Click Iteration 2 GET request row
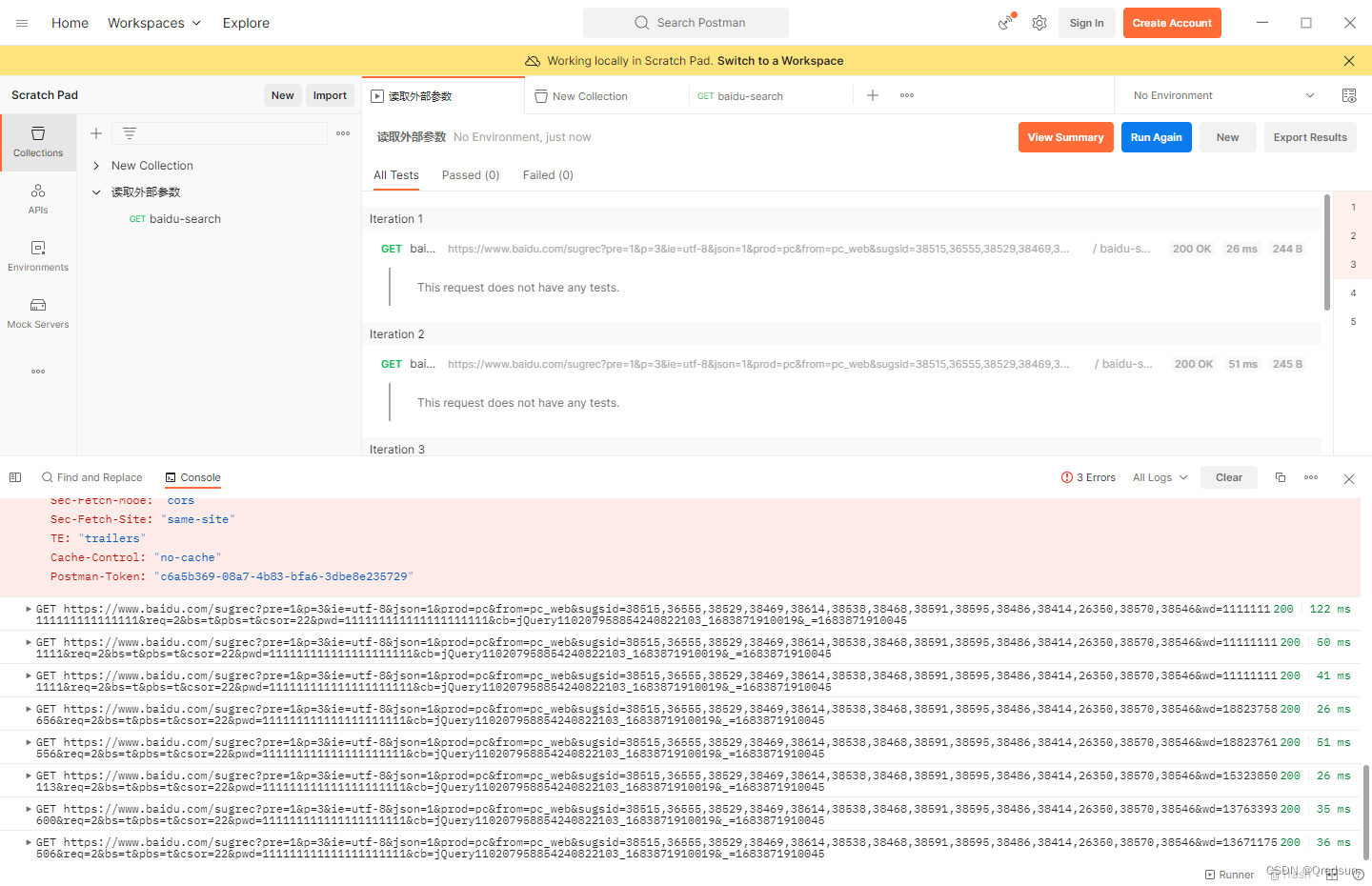The width and height of the screenshot is (1372, 886). [841, 364]
